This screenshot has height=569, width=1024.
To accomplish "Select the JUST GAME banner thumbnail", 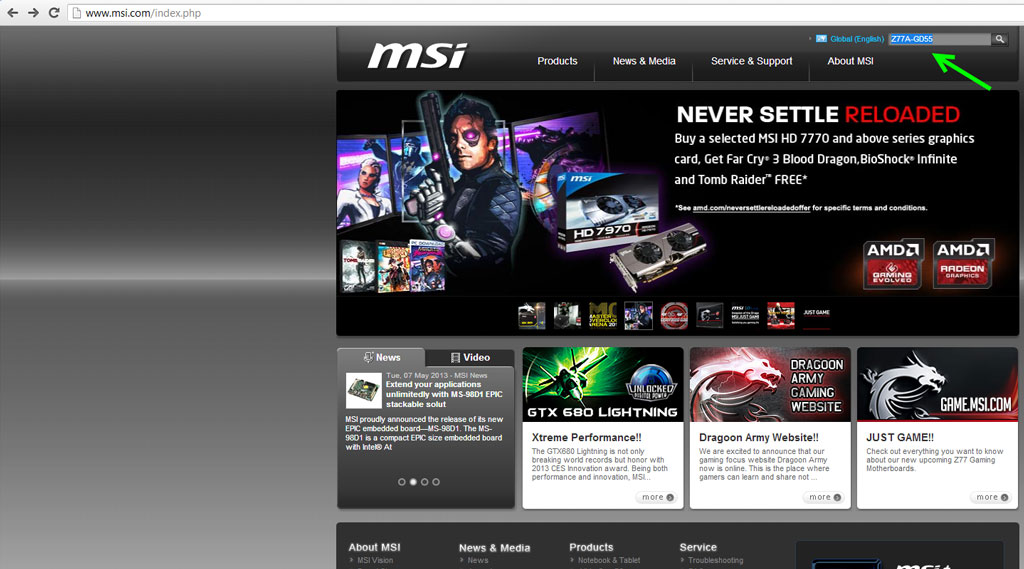I will click(816, 316).
